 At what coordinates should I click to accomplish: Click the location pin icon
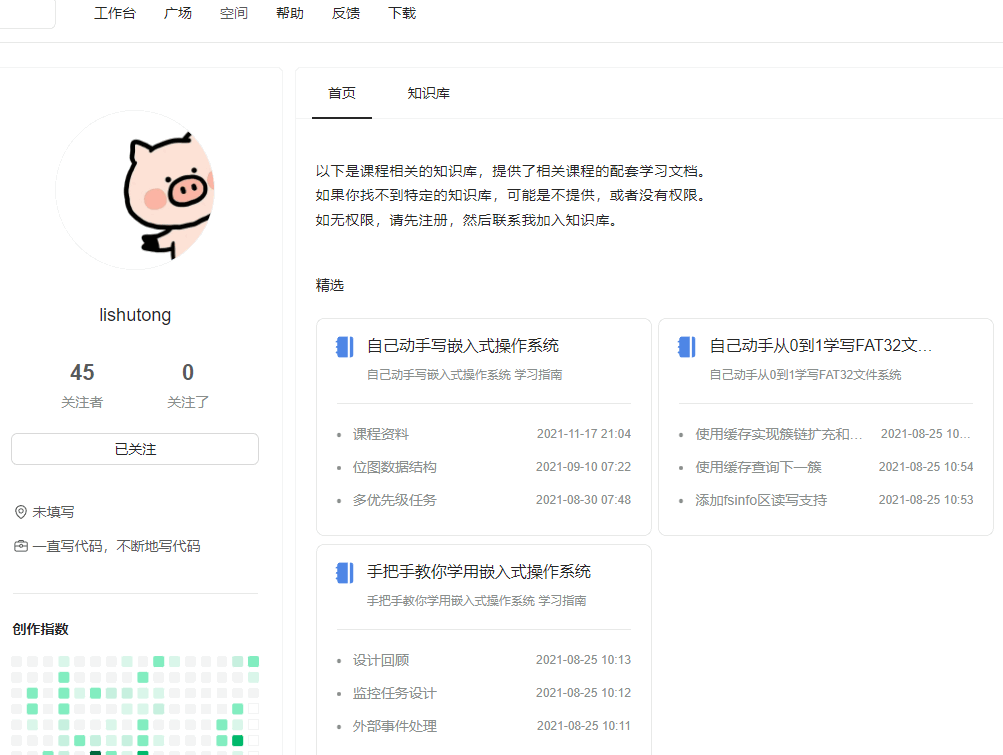coord(21,512)
